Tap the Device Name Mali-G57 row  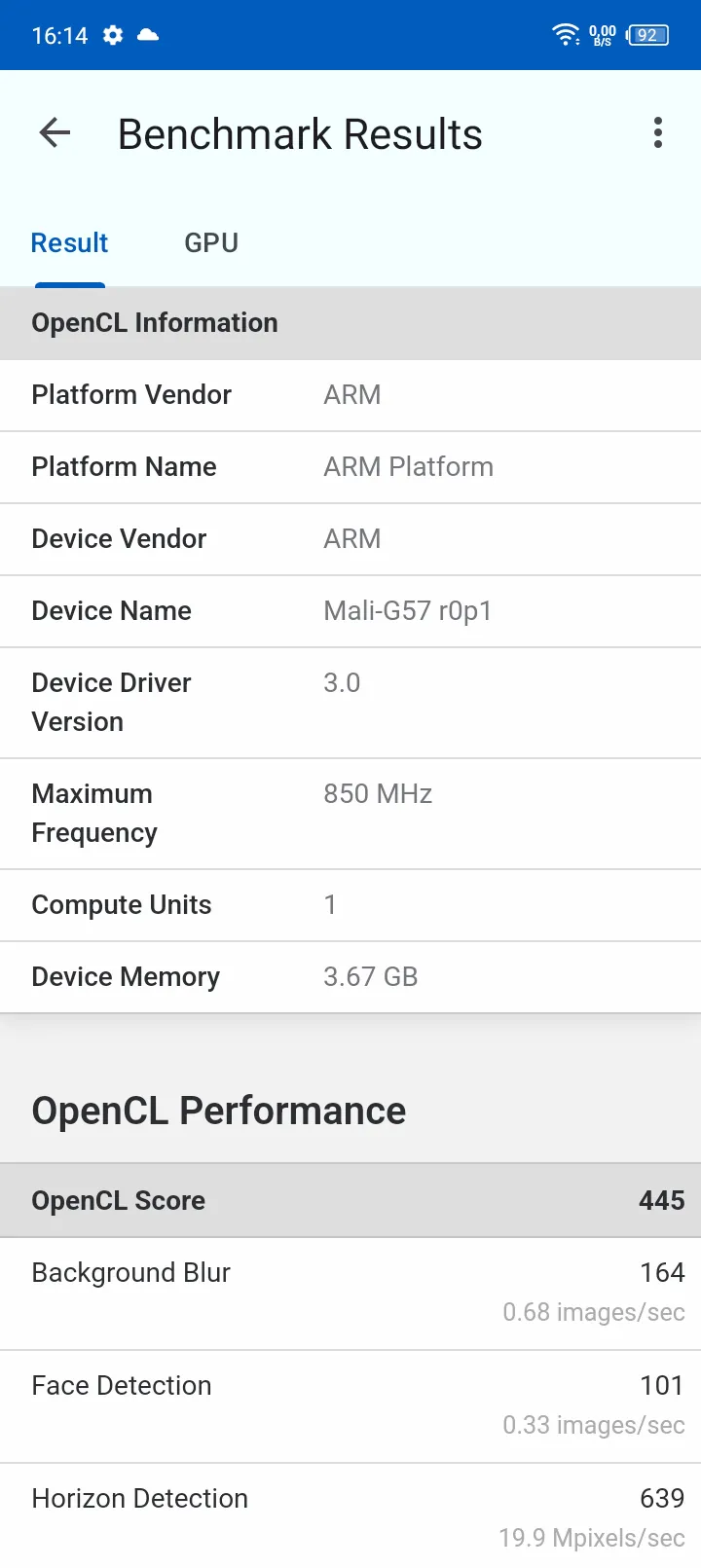coord(350,611)
